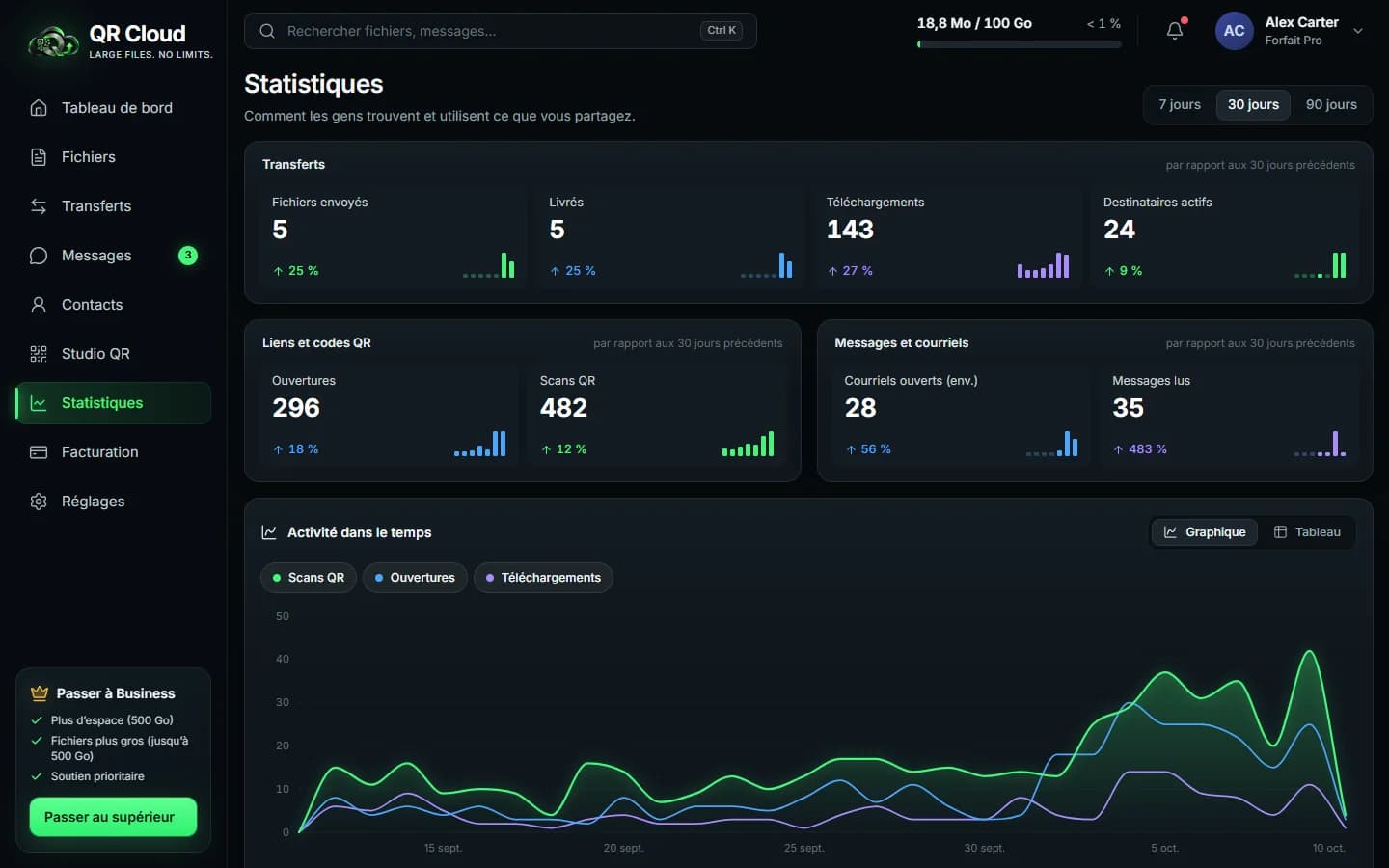Click the Fichiers document icon

39,157
